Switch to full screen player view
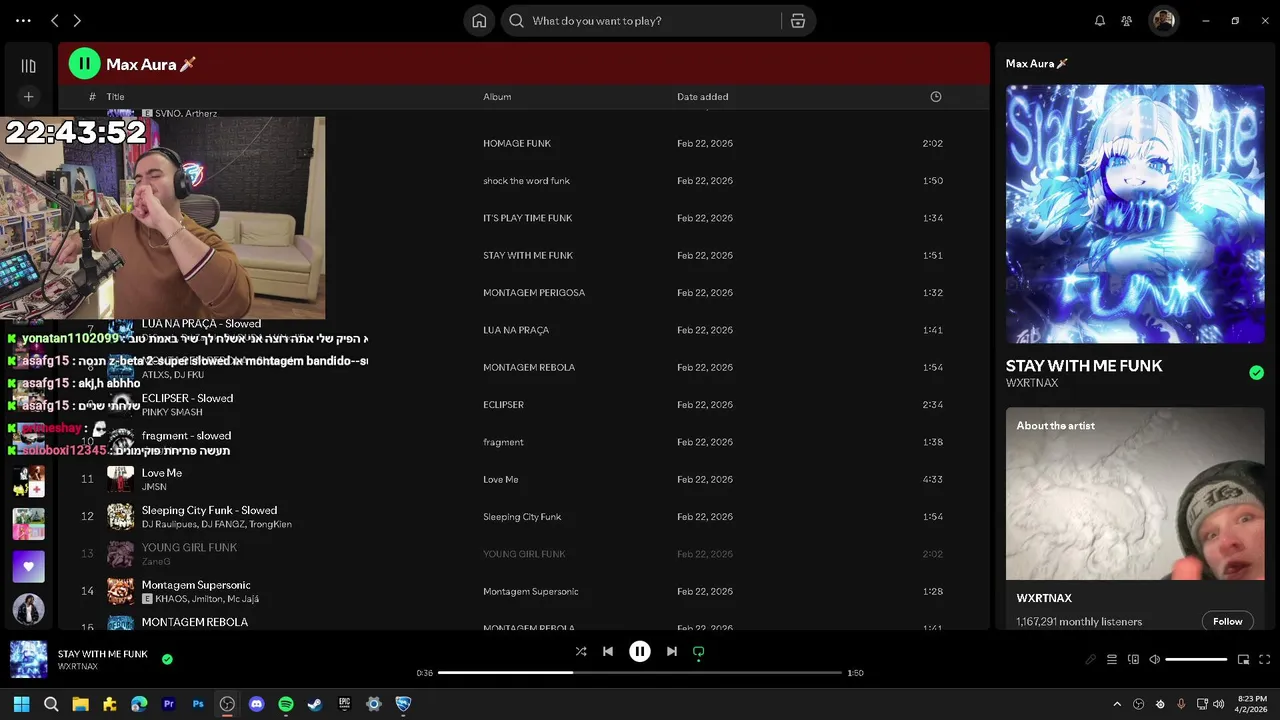 click(x=1265, y=660)
